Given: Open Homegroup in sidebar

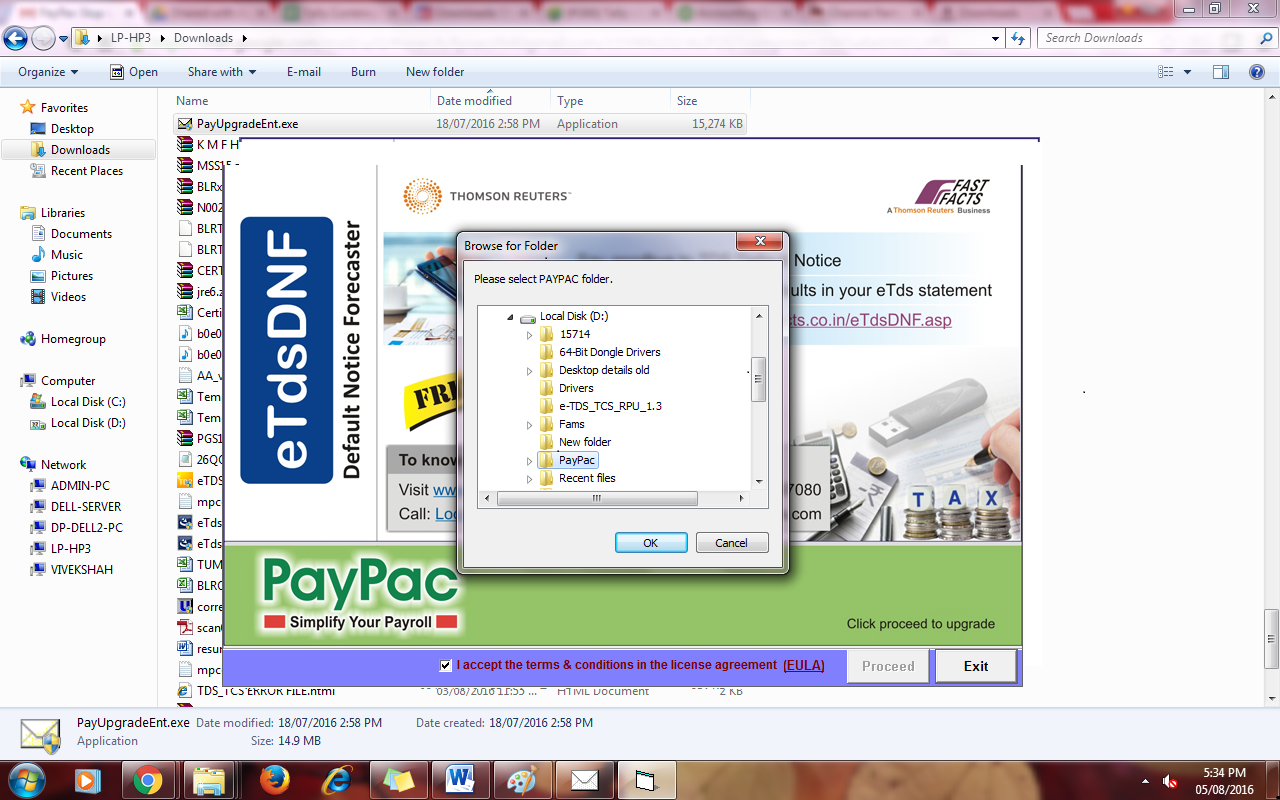Looking at the screenshot, I should (73, 339).
